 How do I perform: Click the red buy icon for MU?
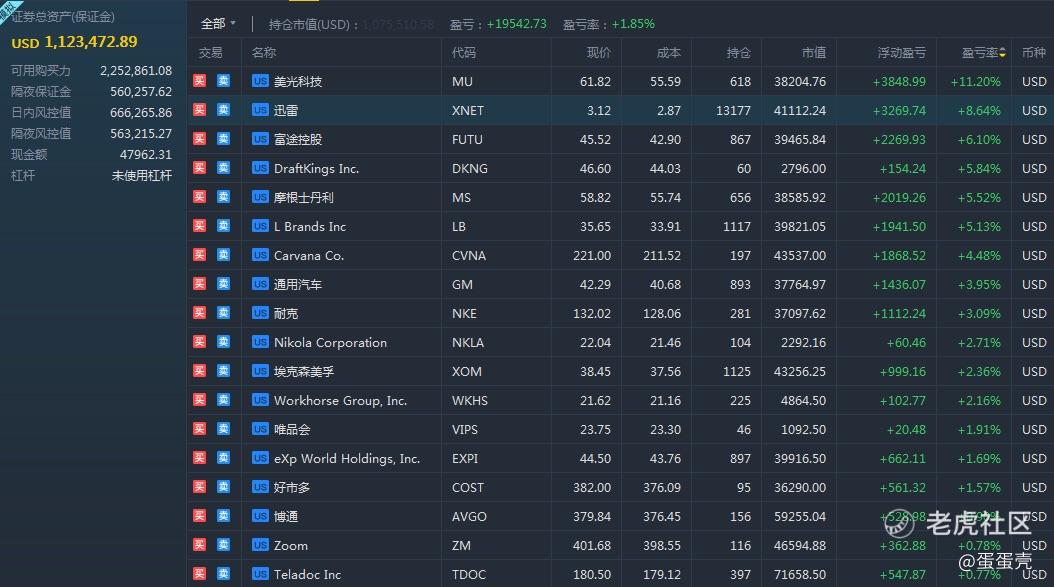200,81
